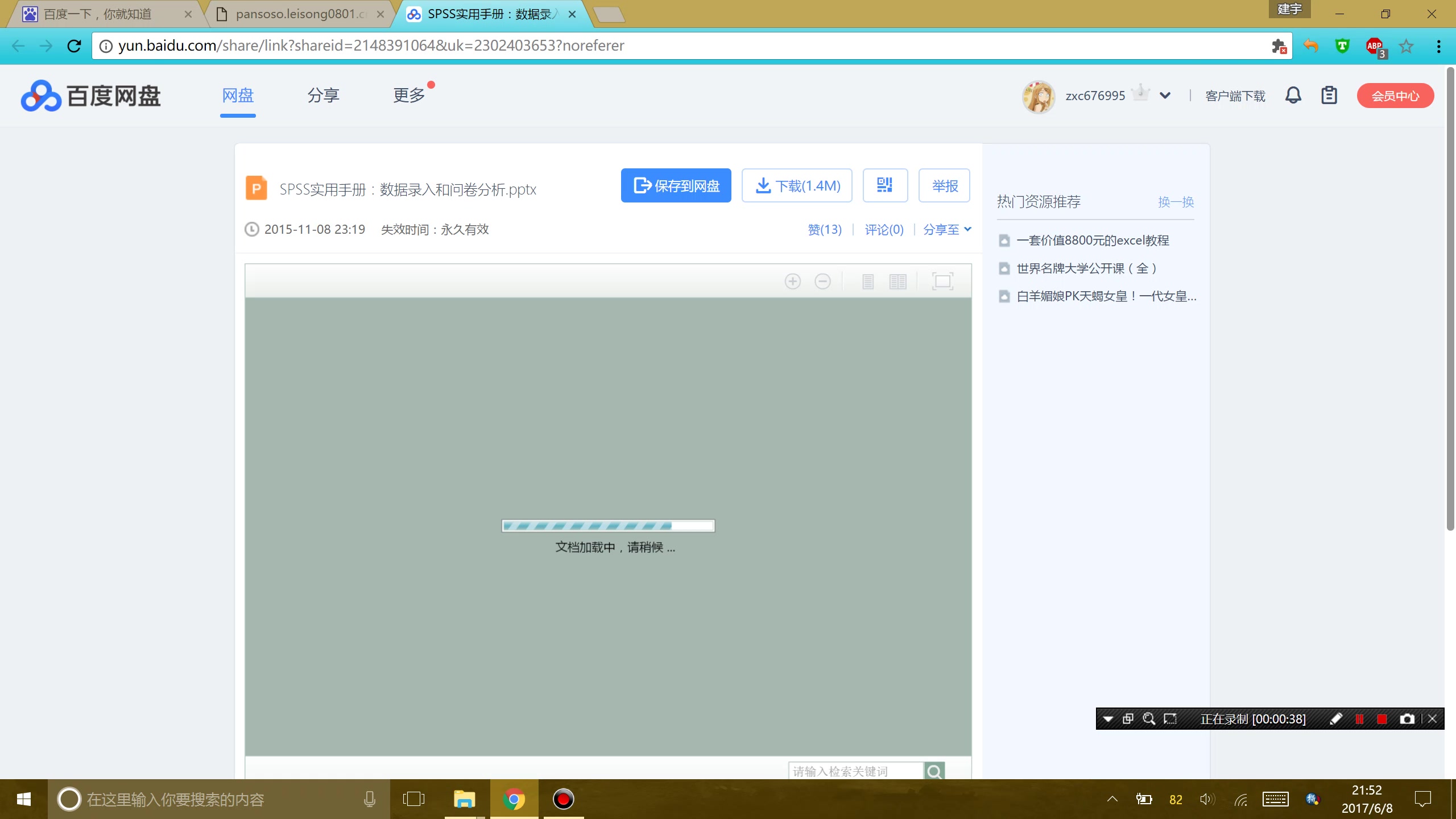The height and width of the screenshot is (819, 1456).
Task: Open Chrome's three-dot menu
Action: click(x=1438, y=45)
